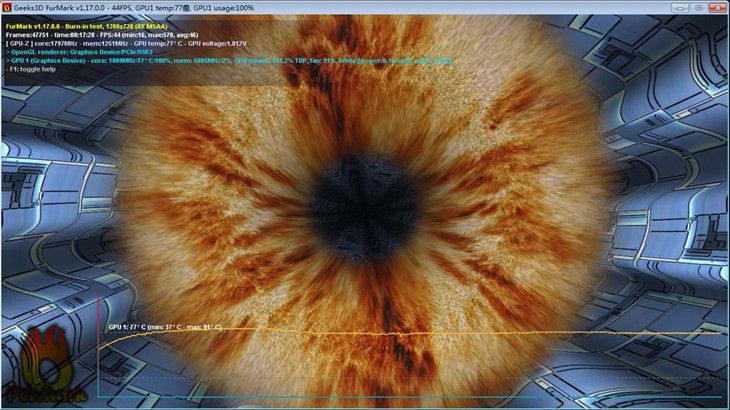The width and height of the screenshot is (730, 410).
Task: Click the 'GPU 1 (Graphics Device) - core' line
Action: pyautogui.click(x=229, y=60)
